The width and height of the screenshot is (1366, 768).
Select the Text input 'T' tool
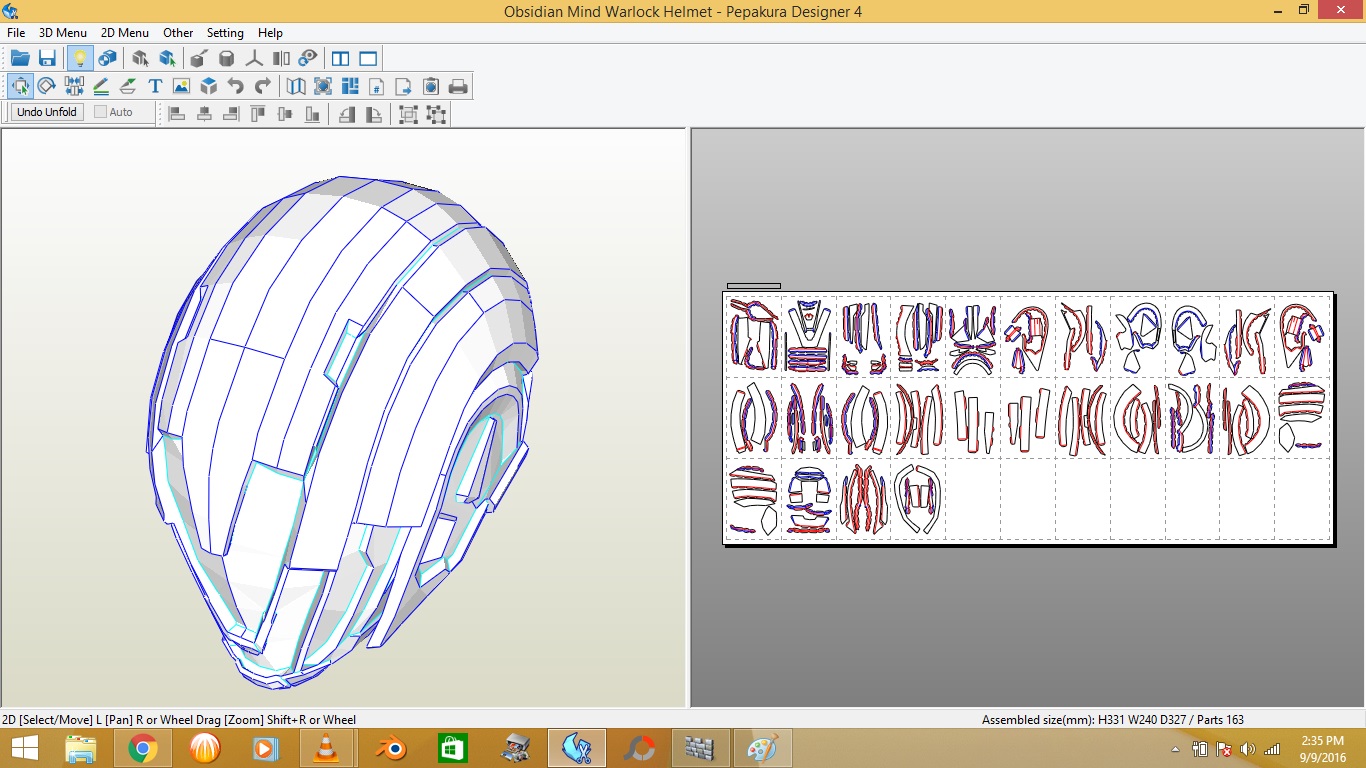(155, 86)
